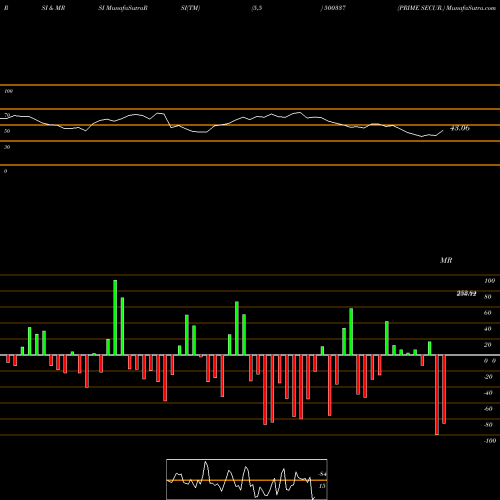Image resolution: width=500 pixels, height=500 pixels.
Task: Click the -60 label on the MR axis
Action: pyautogui.click(x=488, y=409)
